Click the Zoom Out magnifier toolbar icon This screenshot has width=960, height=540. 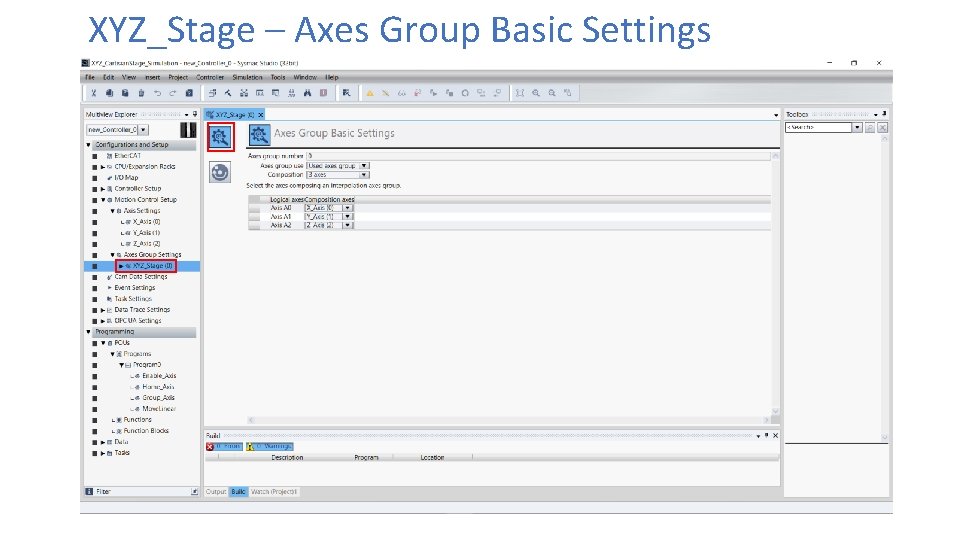[552, 93]
